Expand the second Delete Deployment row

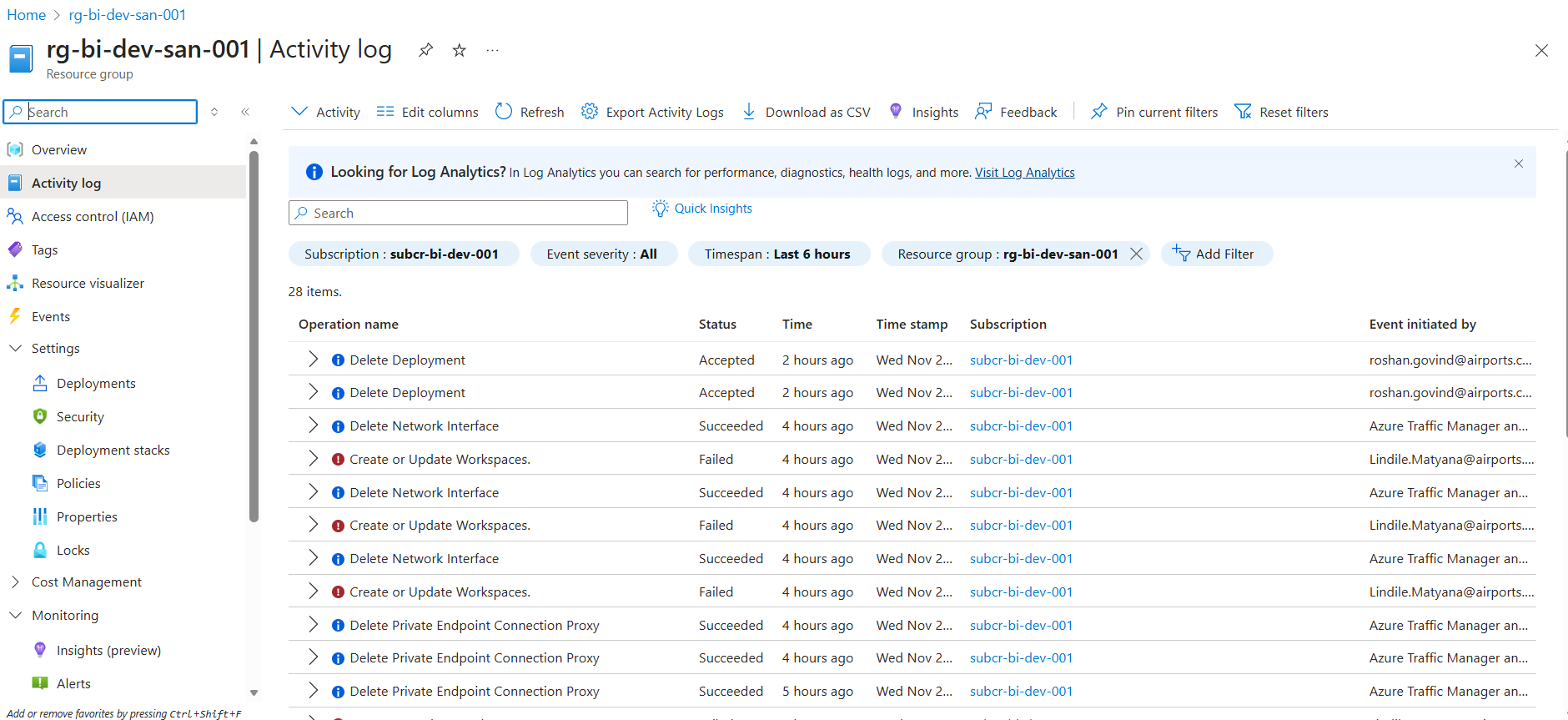pyautogui.click(x=313, y=392)
